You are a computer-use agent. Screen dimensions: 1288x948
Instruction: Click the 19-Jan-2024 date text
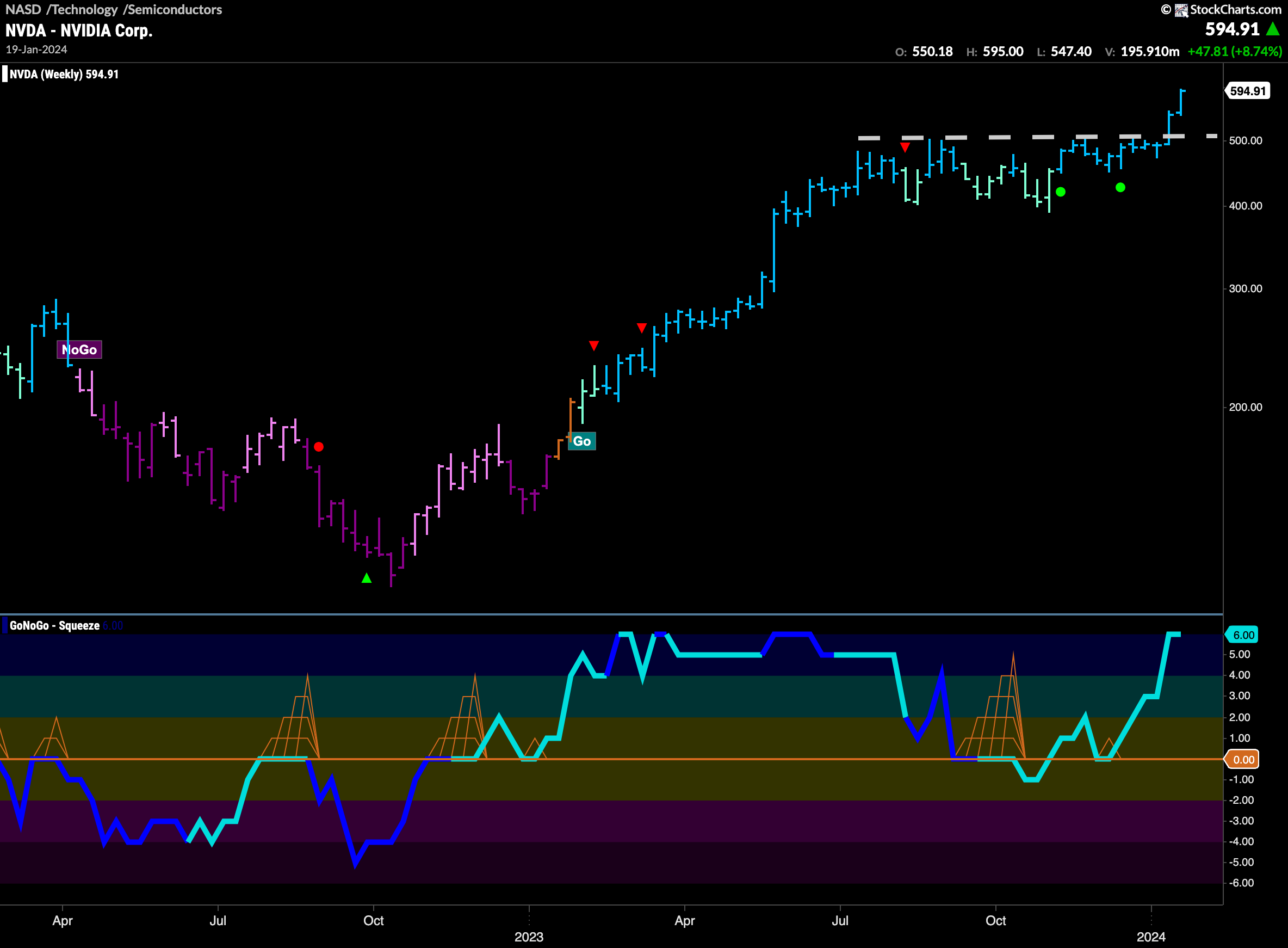[36, 50]
